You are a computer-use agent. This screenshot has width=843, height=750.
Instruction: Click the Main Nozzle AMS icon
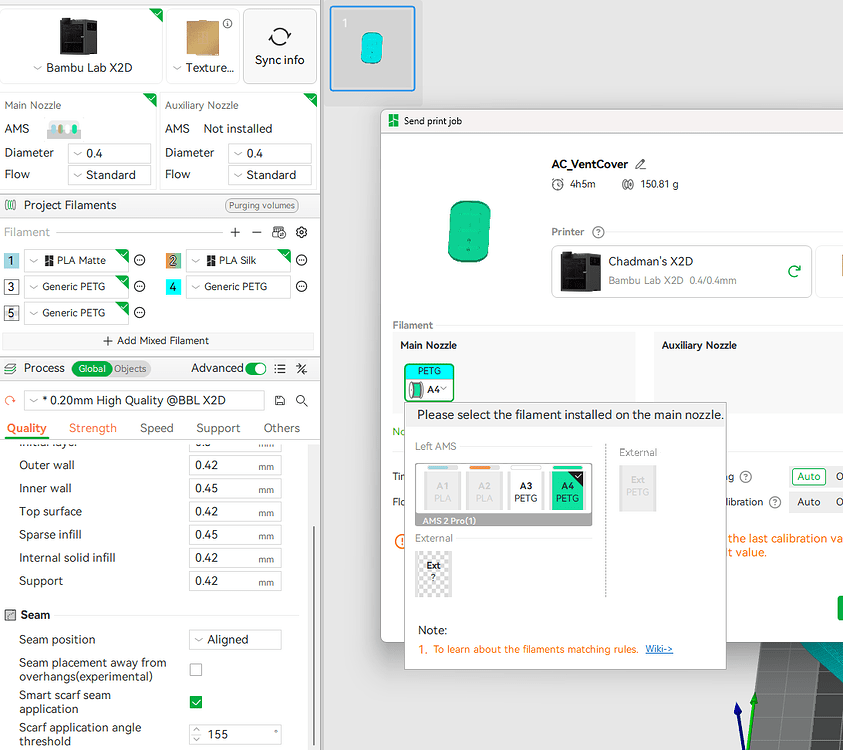coord(64,129)
